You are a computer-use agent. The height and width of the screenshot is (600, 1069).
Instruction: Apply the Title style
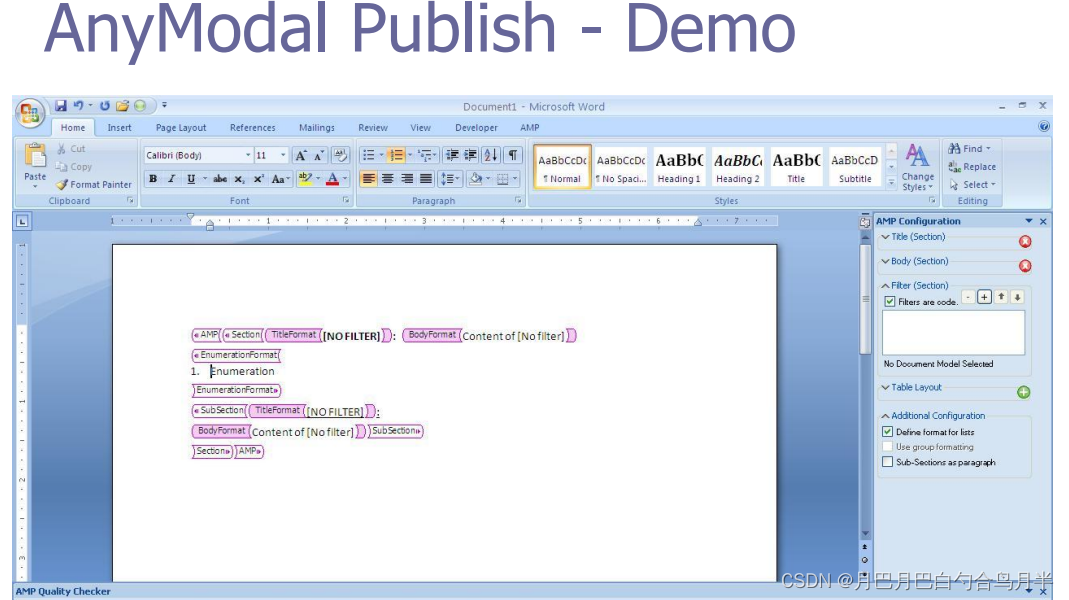click(796, 167)
